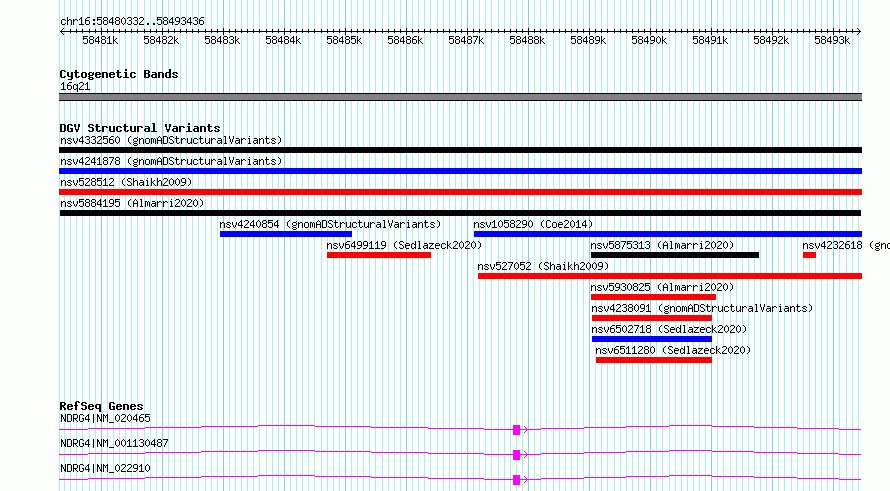The width and height of the screenshot is (890, 491).
Task: Click the 58493k ruler tick label
Action: 832,40
